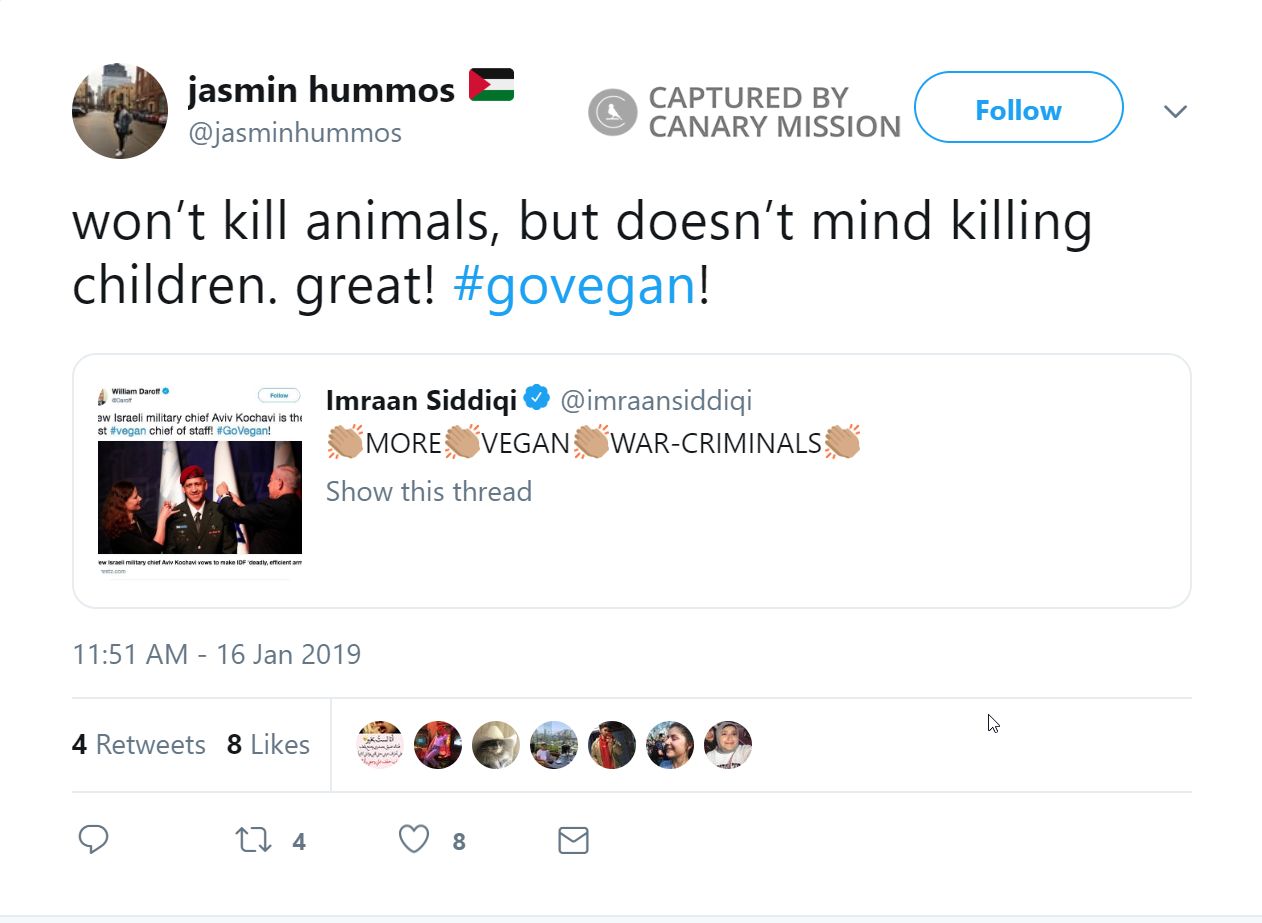Expand the tweet options chevron menu
Image resolution: width=1262 pixels, height=923 pixels.
[1176, 111]
